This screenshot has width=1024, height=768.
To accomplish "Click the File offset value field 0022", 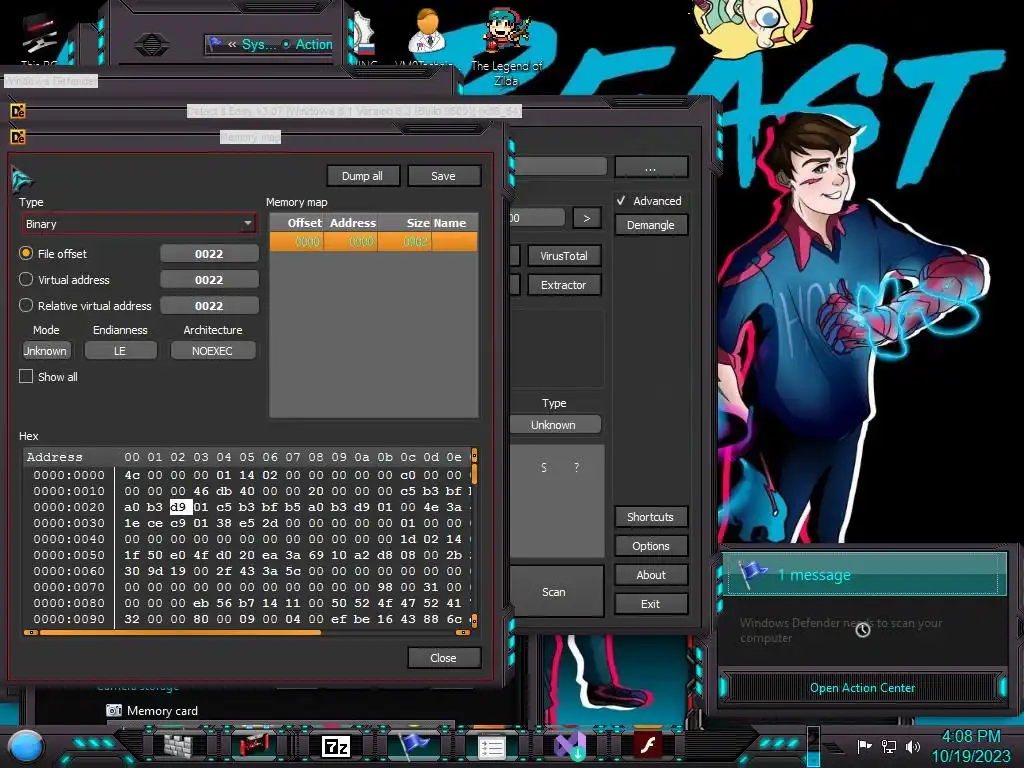I will [x=209, y=253].
